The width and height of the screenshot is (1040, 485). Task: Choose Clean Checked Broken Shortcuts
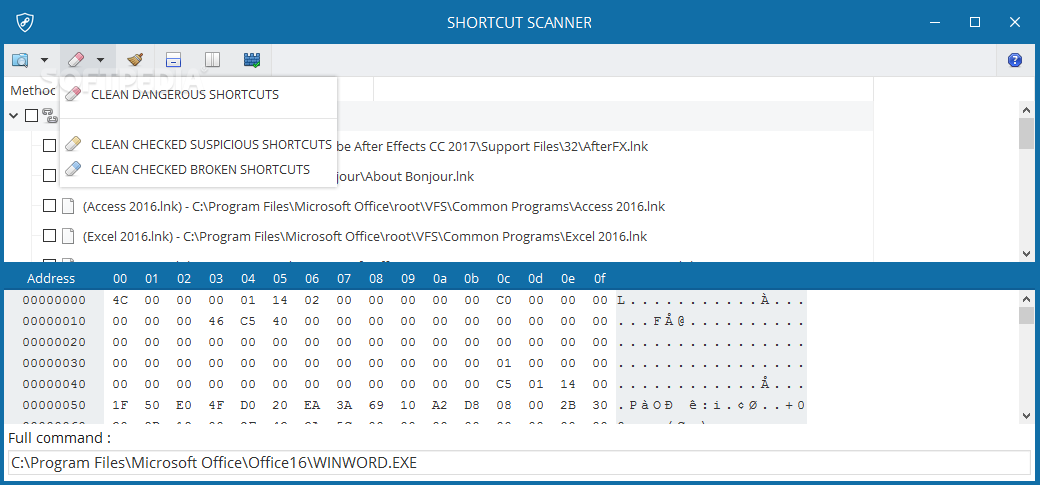coord(199,169)
